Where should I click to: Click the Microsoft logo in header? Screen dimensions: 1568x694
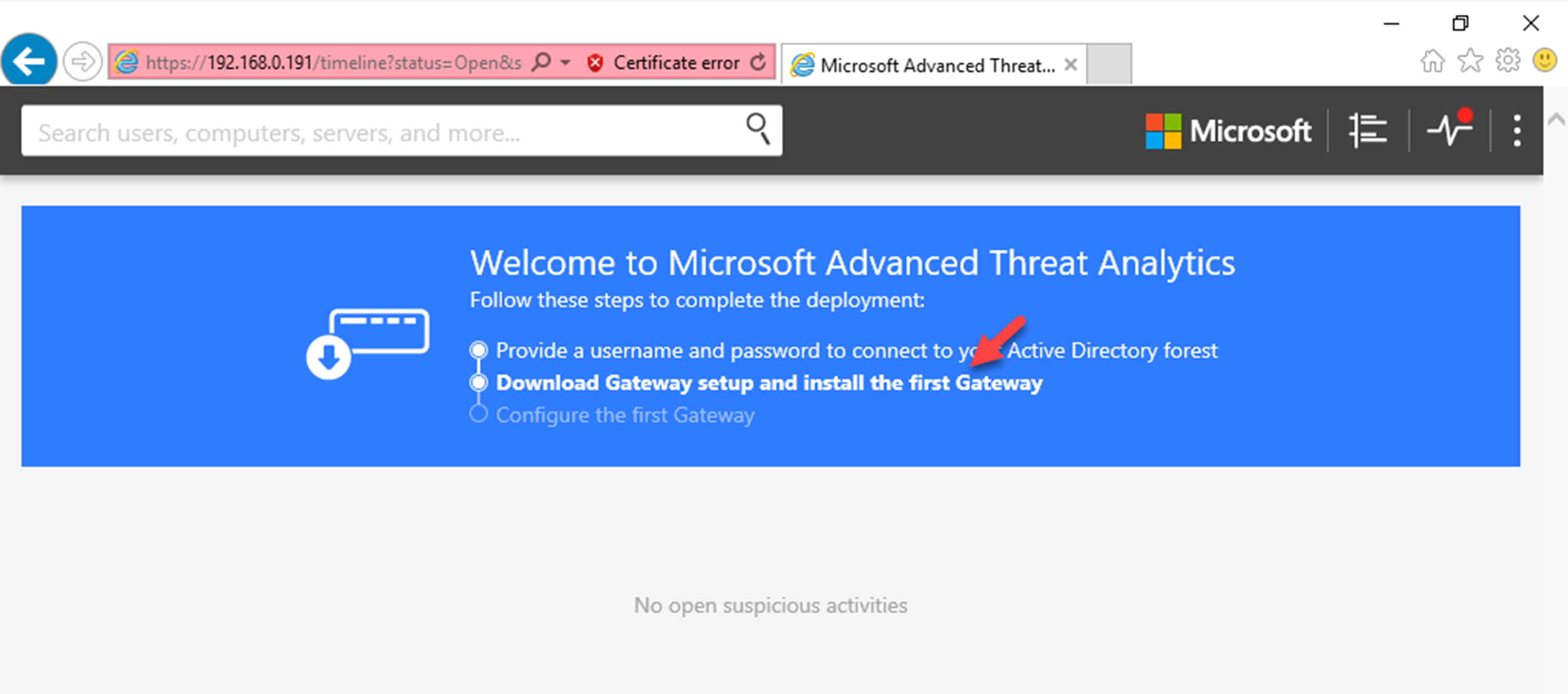1228,131
